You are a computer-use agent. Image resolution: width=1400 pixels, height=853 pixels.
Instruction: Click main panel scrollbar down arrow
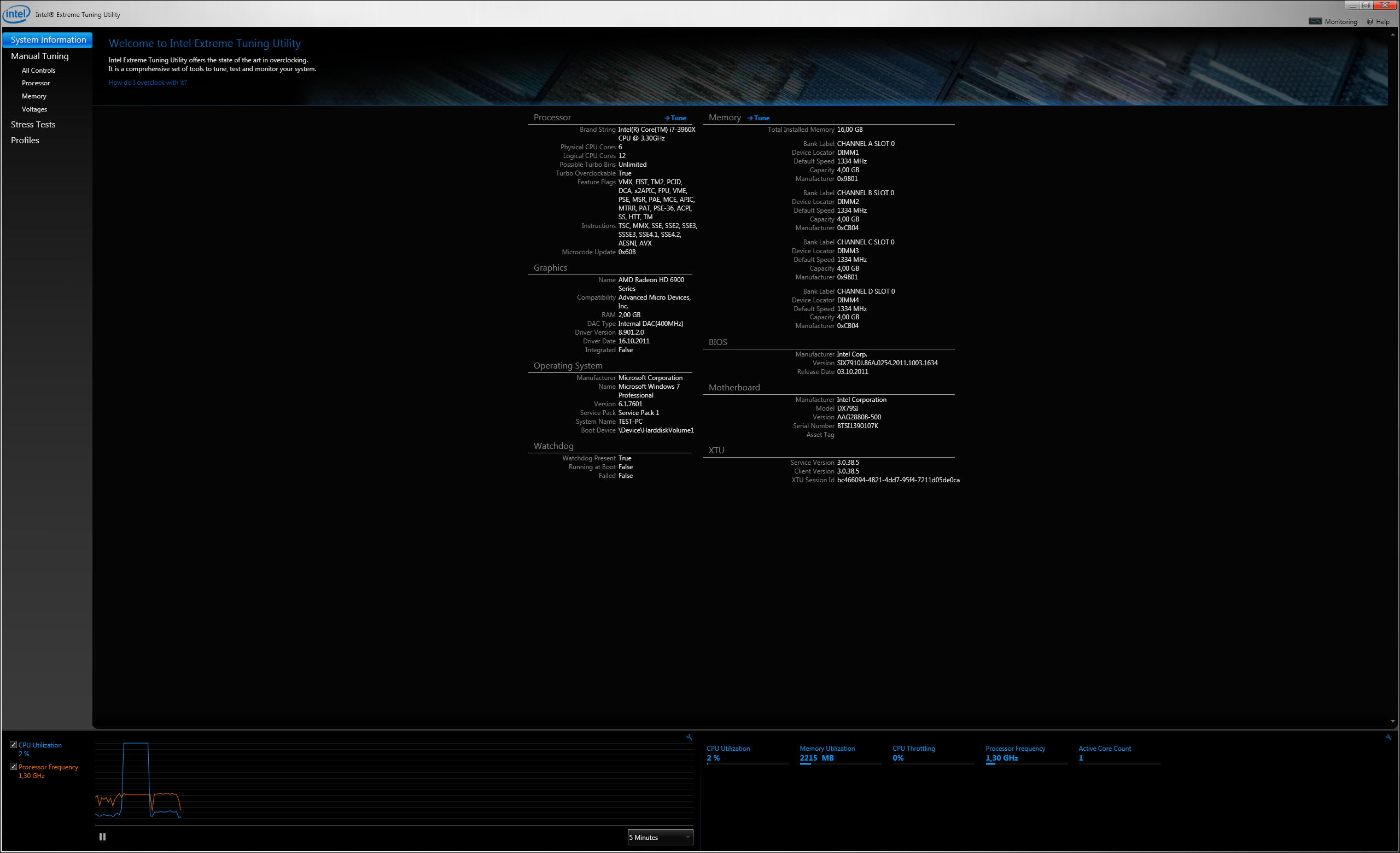[1392, 722]
